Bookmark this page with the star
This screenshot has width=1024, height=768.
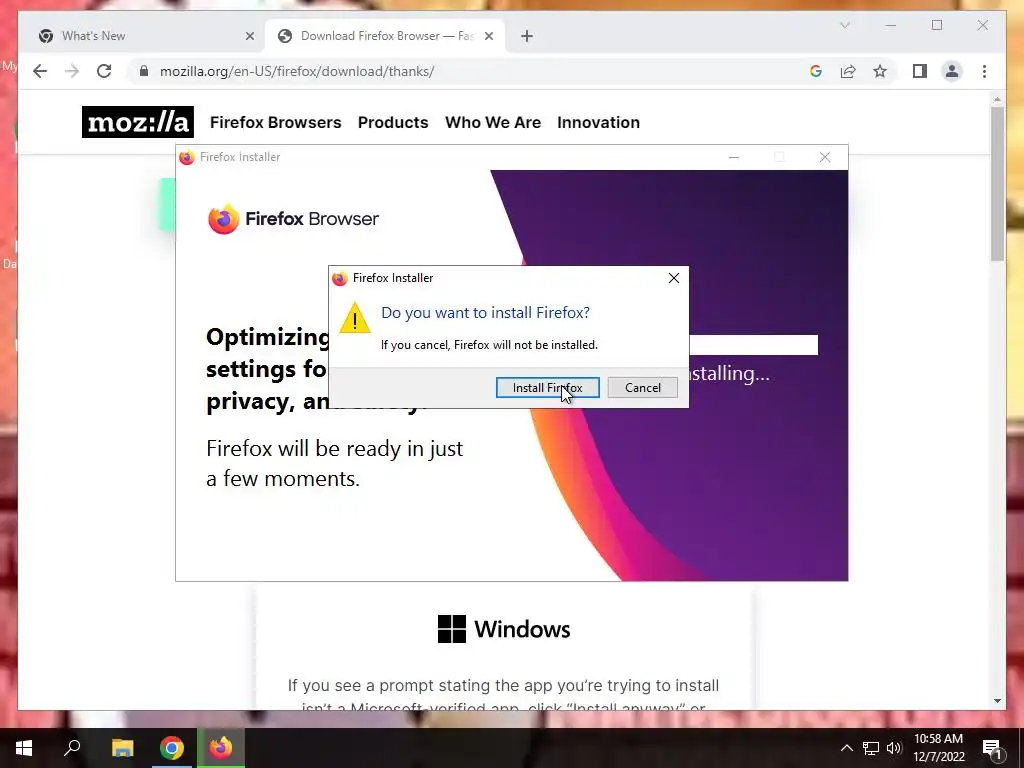click(880, 71)
